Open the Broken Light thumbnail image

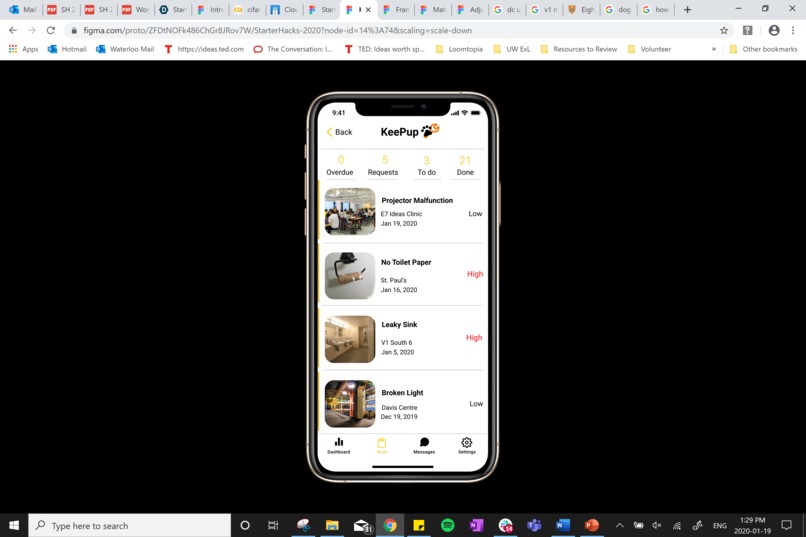click(x=350, y=404)
